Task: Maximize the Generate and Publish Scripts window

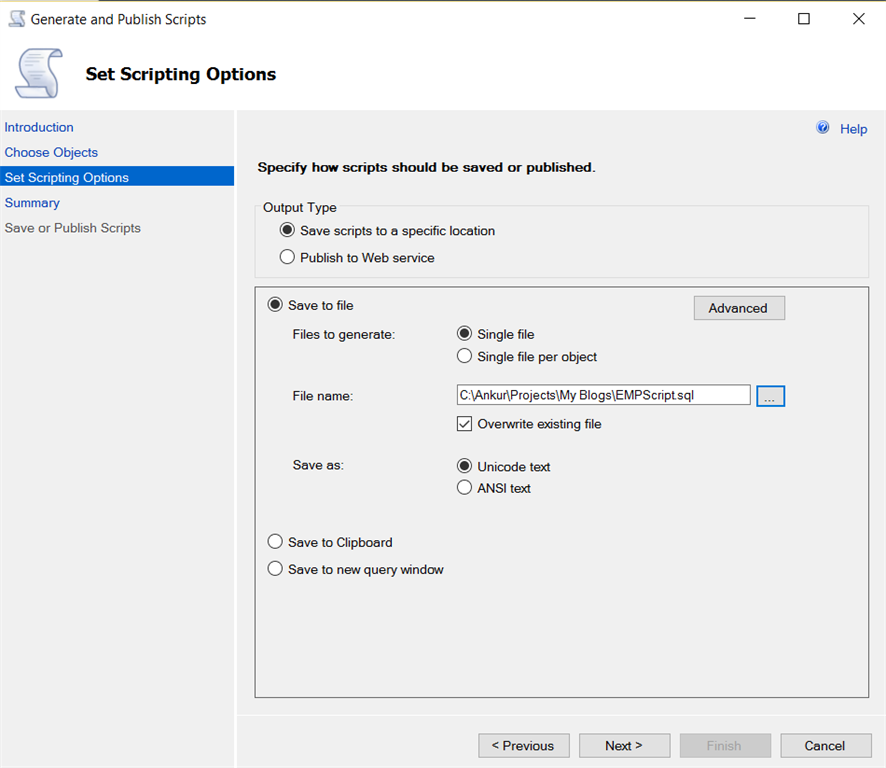Action: pos(804,19)
